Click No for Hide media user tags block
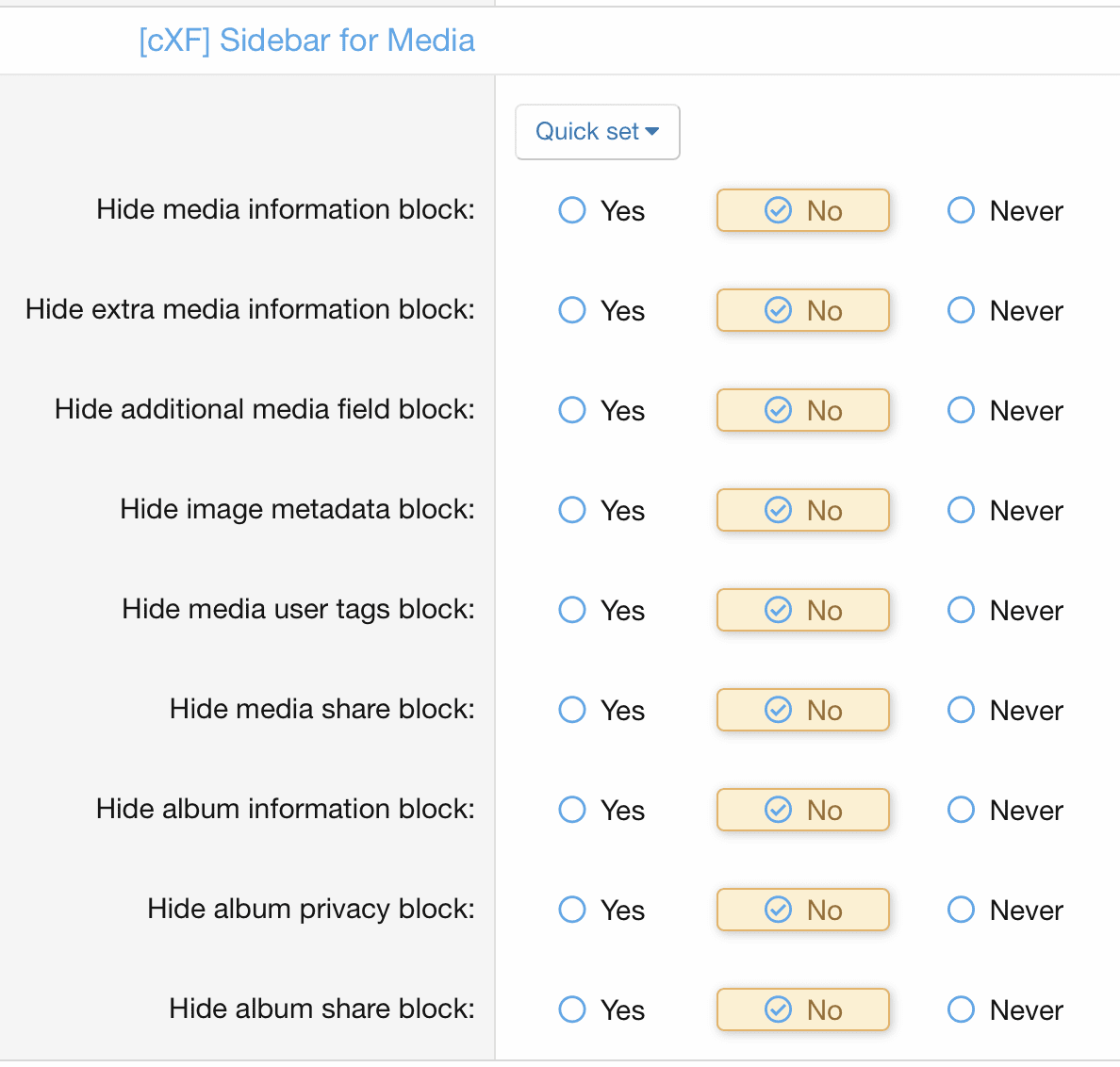 (802, 610)
